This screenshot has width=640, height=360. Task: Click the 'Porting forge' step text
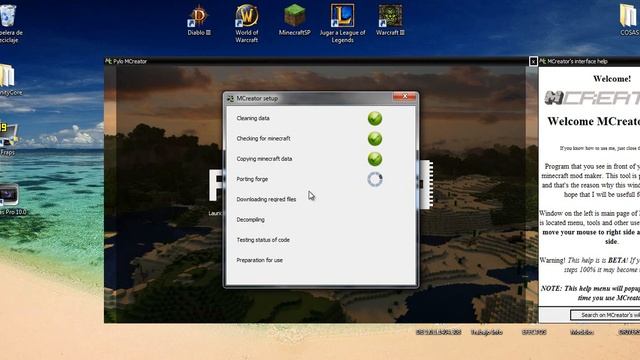click(x=252, y=179)
